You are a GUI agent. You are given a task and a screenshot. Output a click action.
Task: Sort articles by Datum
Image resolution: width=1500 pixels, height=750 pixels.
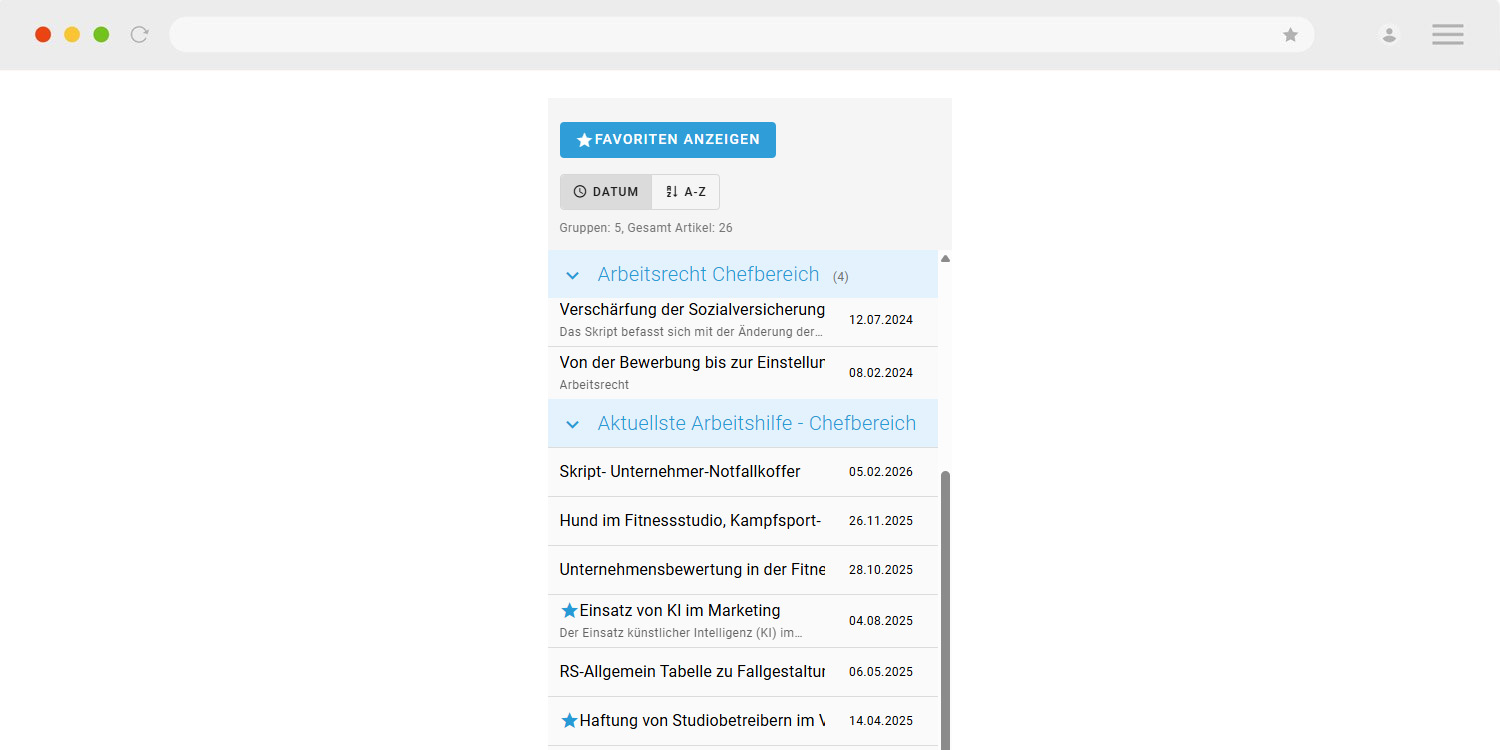[606, 192]
